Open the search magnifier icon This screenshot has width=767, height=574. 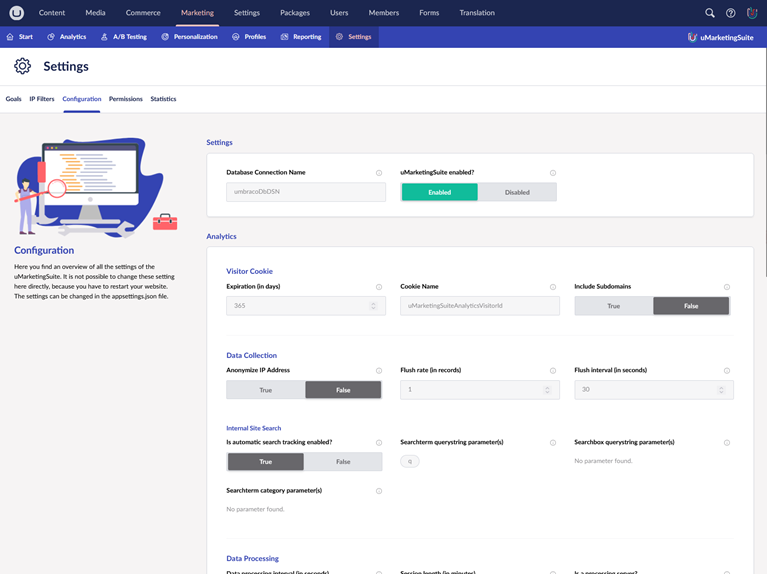pyautogui.click(x=710, y=13)
